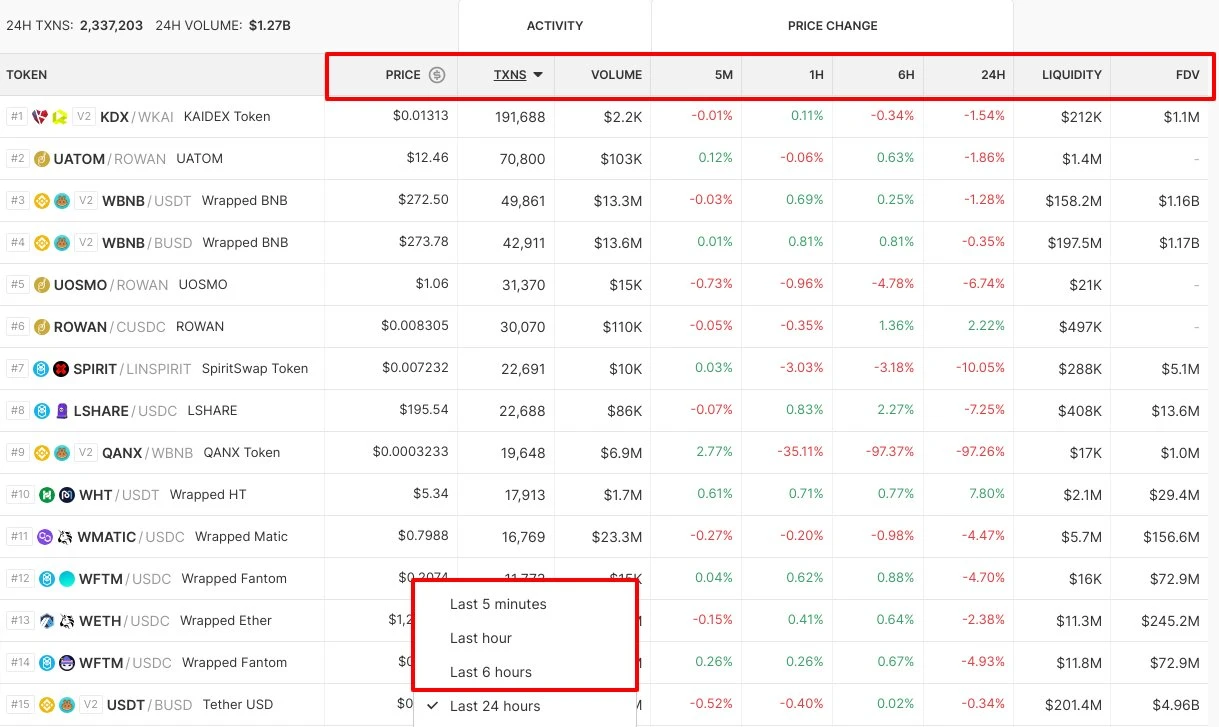Click the -10.05% 24H change cell
This screenshot has width=1219, height=727.
(x=981, y=369)
